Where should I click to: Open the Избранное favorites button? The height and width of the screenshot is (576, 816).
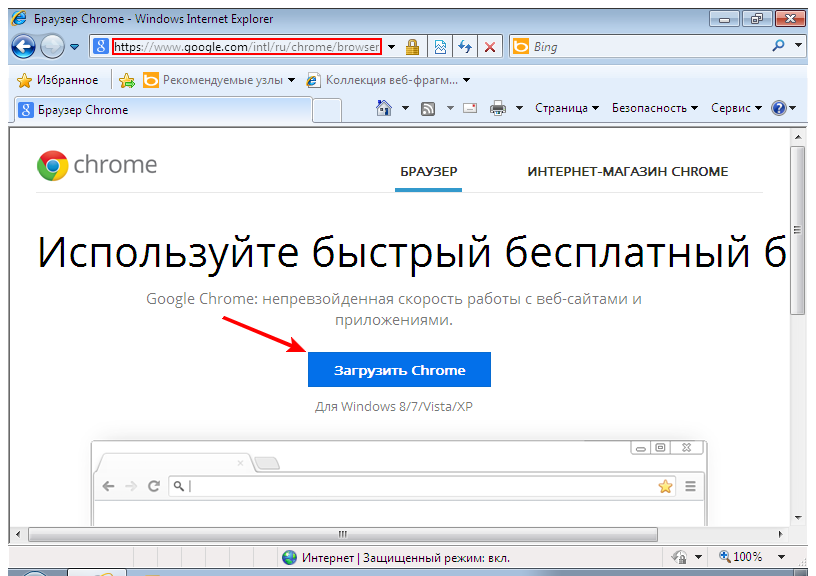click(58, 80)
